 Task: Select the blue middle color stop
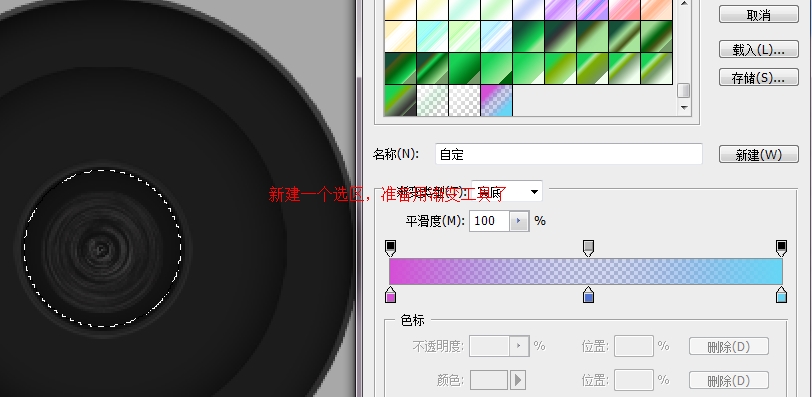(x=588, y=295)
